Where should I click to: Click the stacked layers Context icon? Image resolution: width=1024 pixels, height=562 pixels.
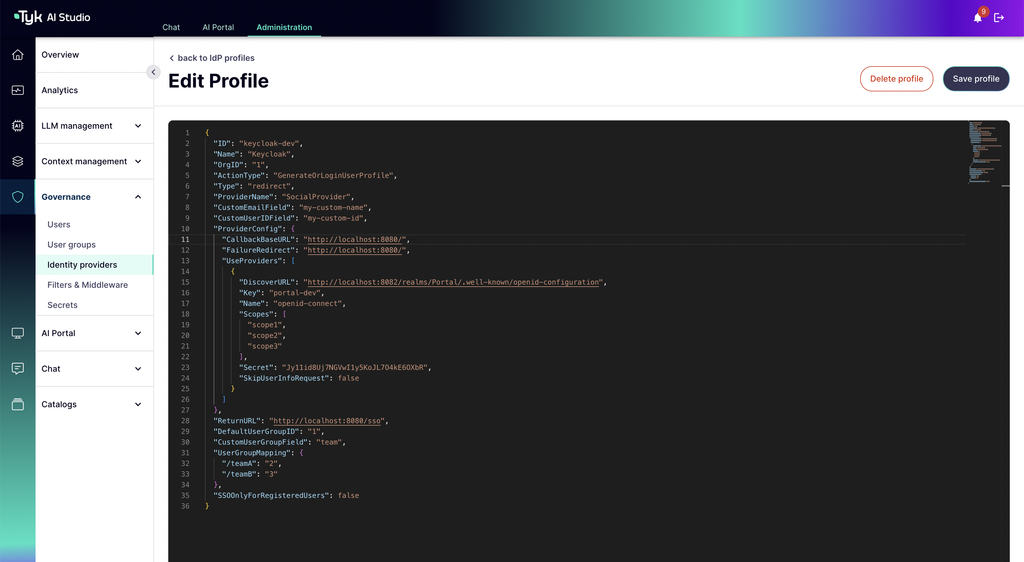click(17, 161)
